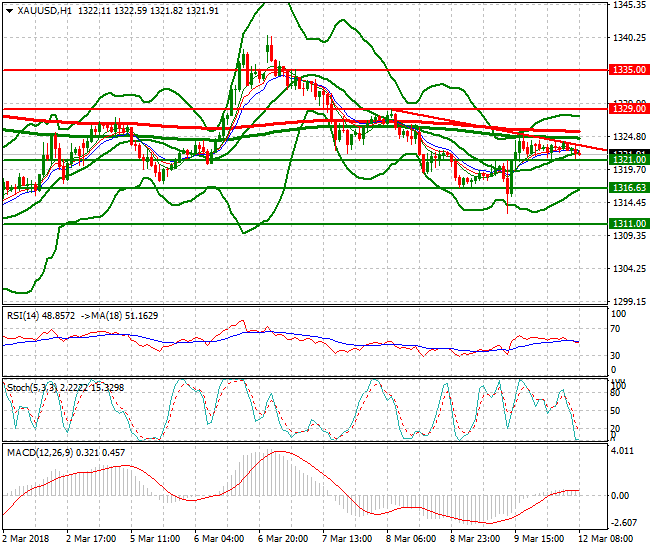Image resolution: width=650 pixels, height=550 pixels.
Task: Select the green 1311.00 price level tag
Action: click(629, 224)
